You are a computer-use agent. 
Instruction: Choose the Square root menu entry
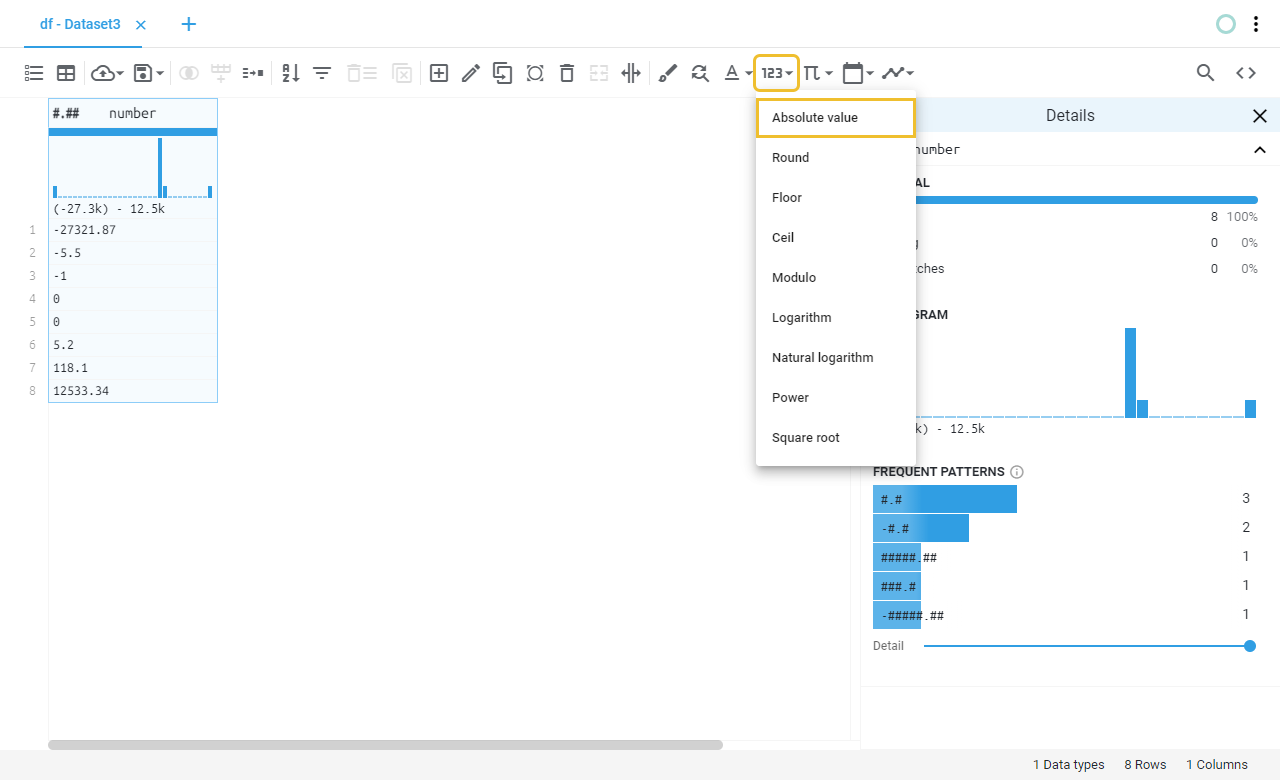pyautogui.click(x=836, y=438)
